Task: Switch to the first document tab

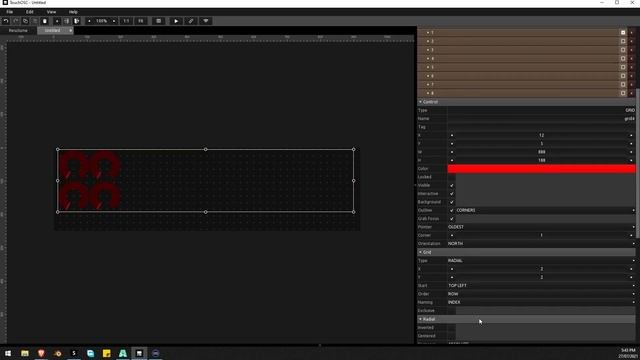Action: click(18, 31)
